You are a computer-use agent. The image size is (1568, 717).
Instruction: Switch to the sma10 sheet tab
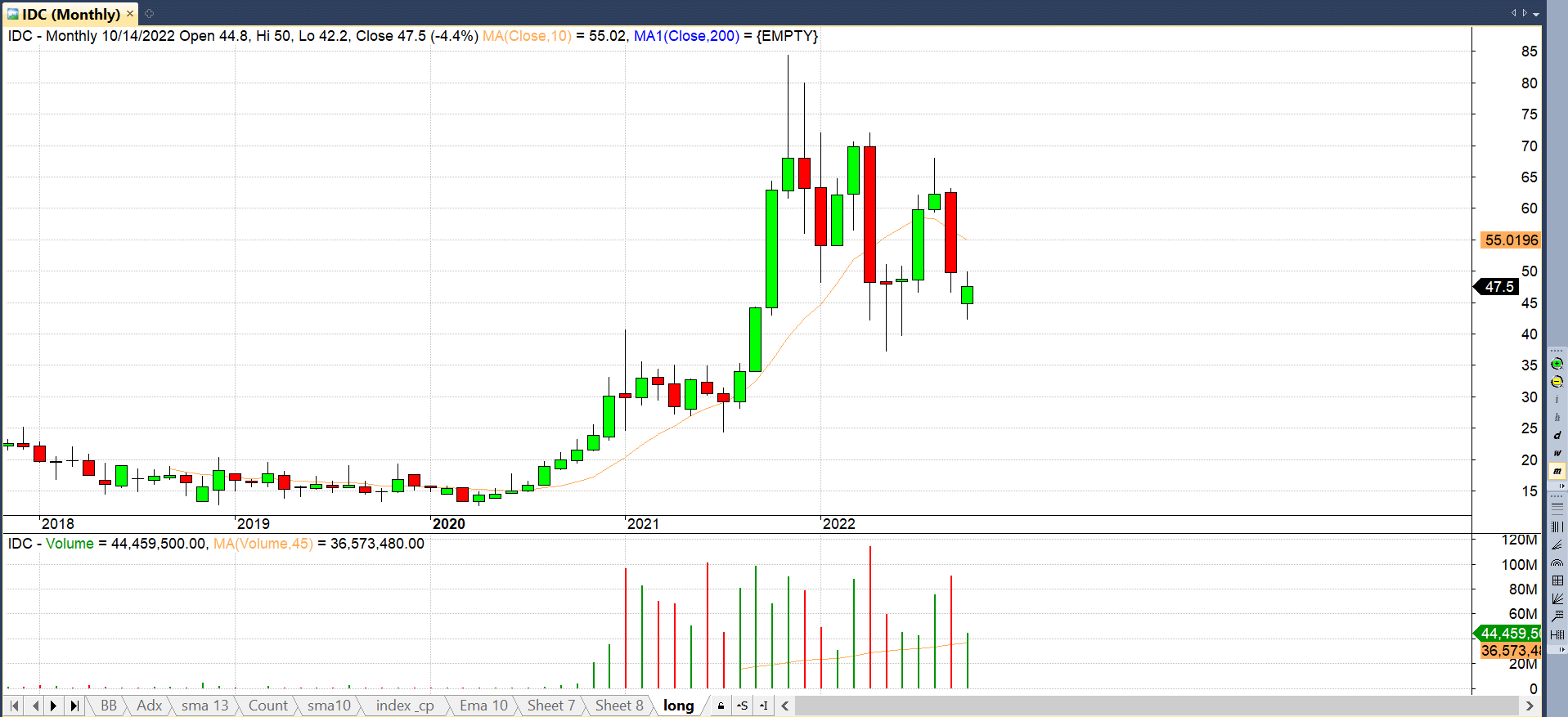pyautogui.click(x=329, y=706)
